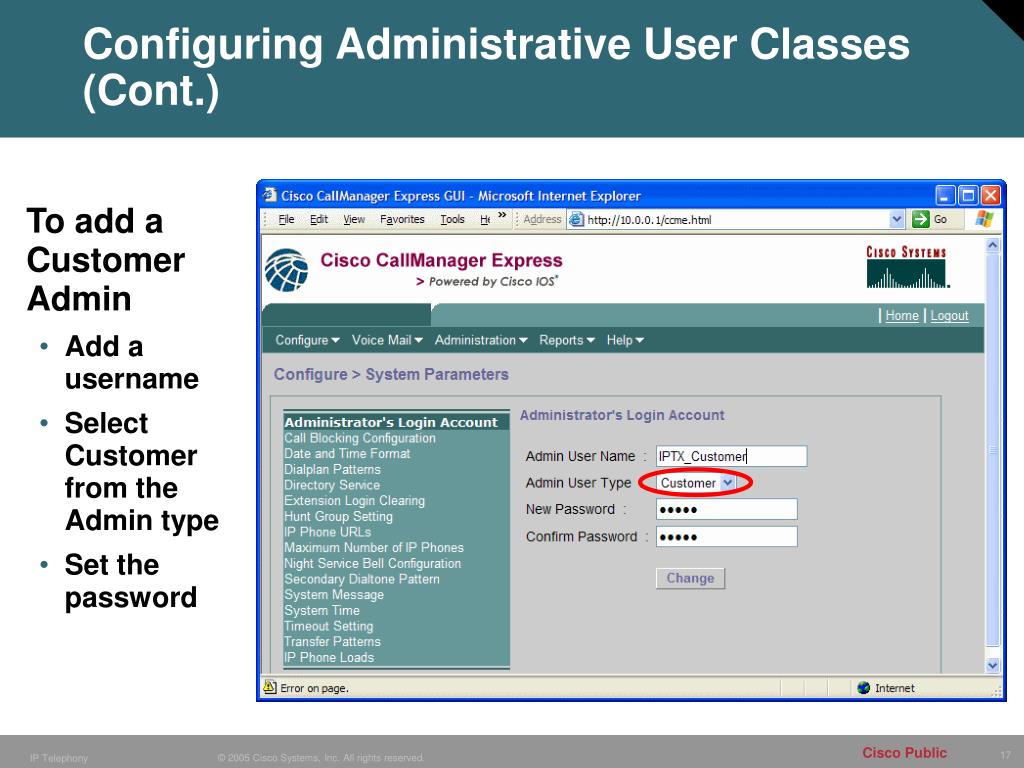This screenshot has width=1024, height=768.
Task: Open Directory Service settings
Action: point(332,485)
